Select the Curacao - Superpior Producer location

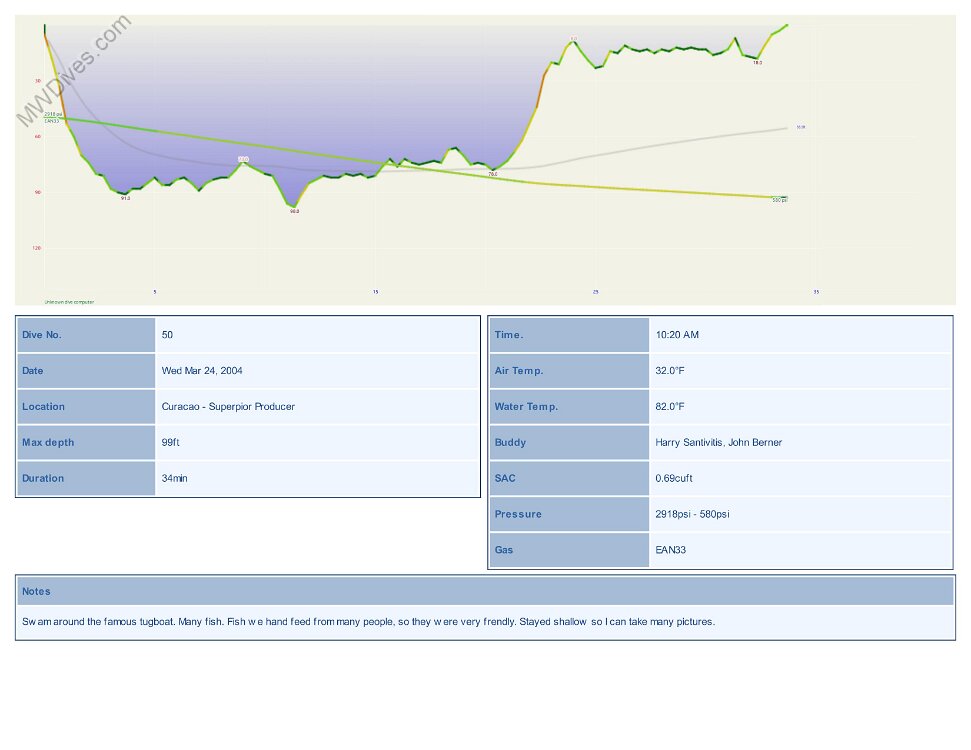228,407
